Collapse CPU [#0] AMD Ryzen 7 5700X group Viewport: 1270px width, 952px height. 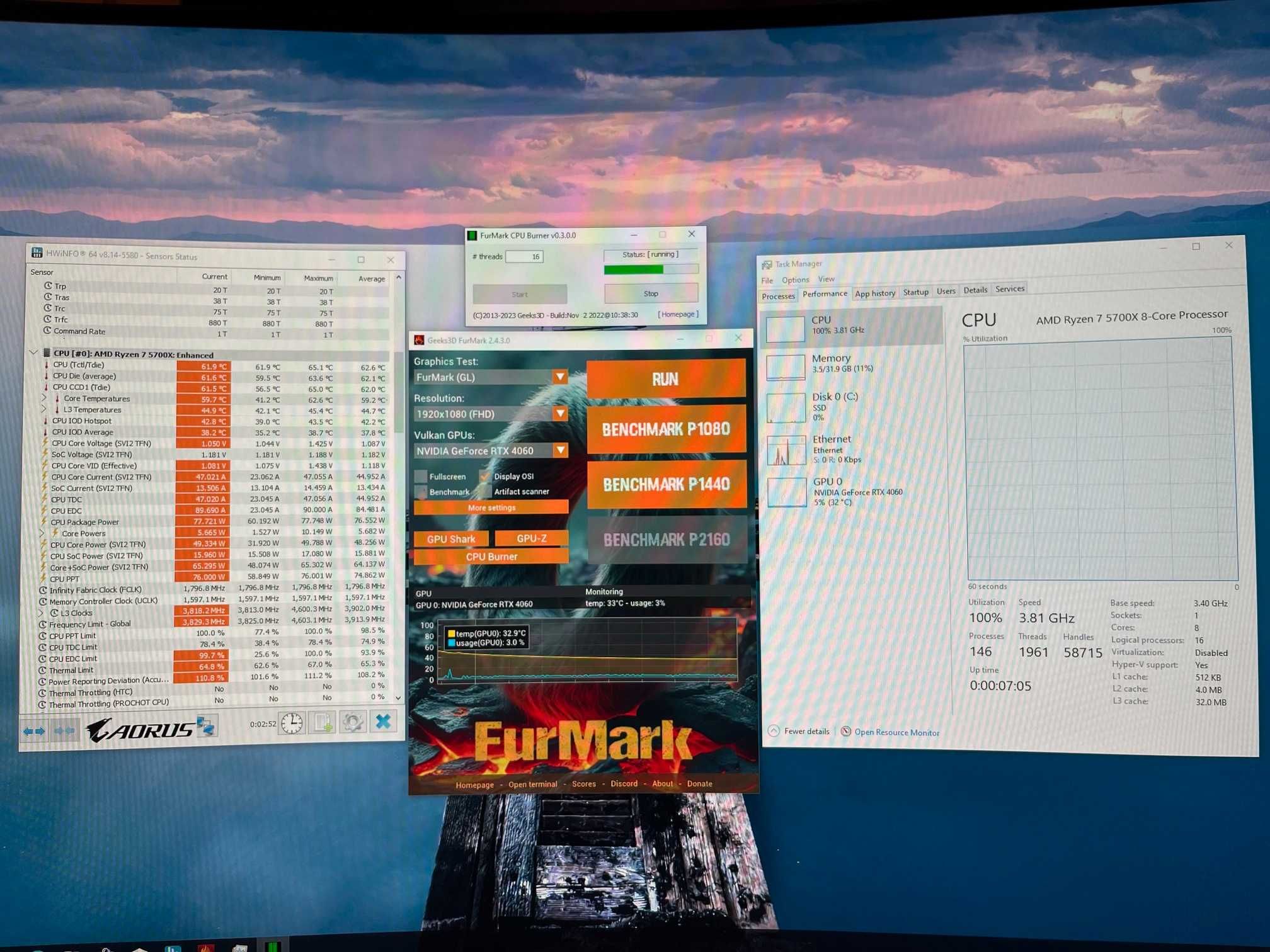click(34, 353)
